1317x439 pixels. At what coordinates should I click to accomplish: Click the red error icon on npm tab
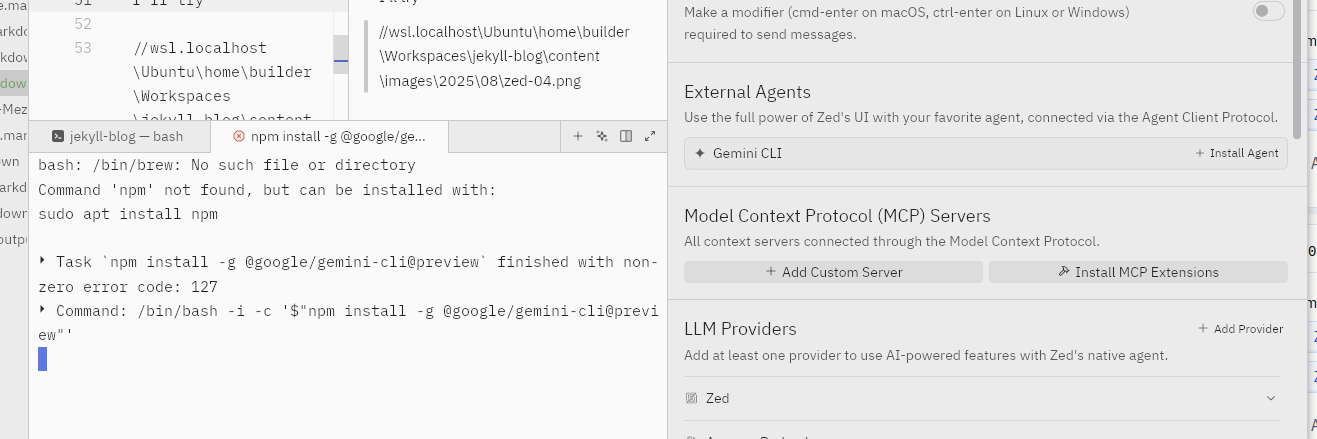(x=238, y=136)
